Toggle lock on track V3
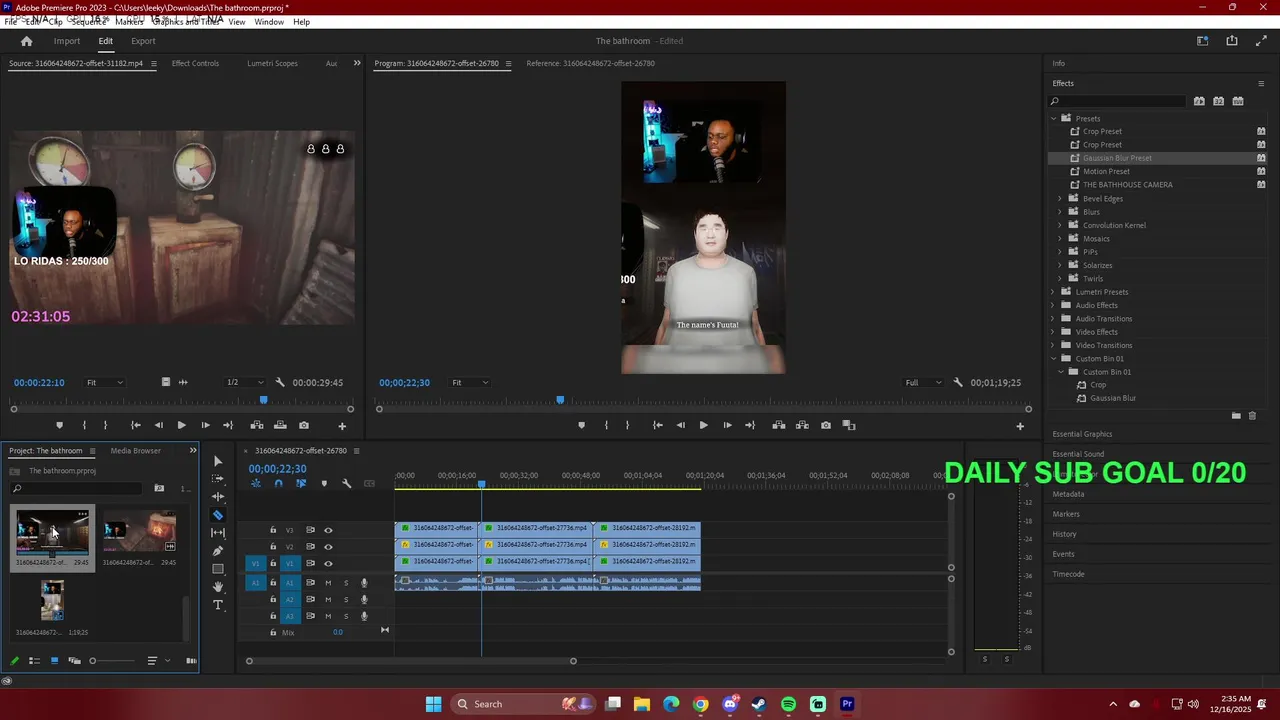1280x720 pixels. tap(273, 530)
